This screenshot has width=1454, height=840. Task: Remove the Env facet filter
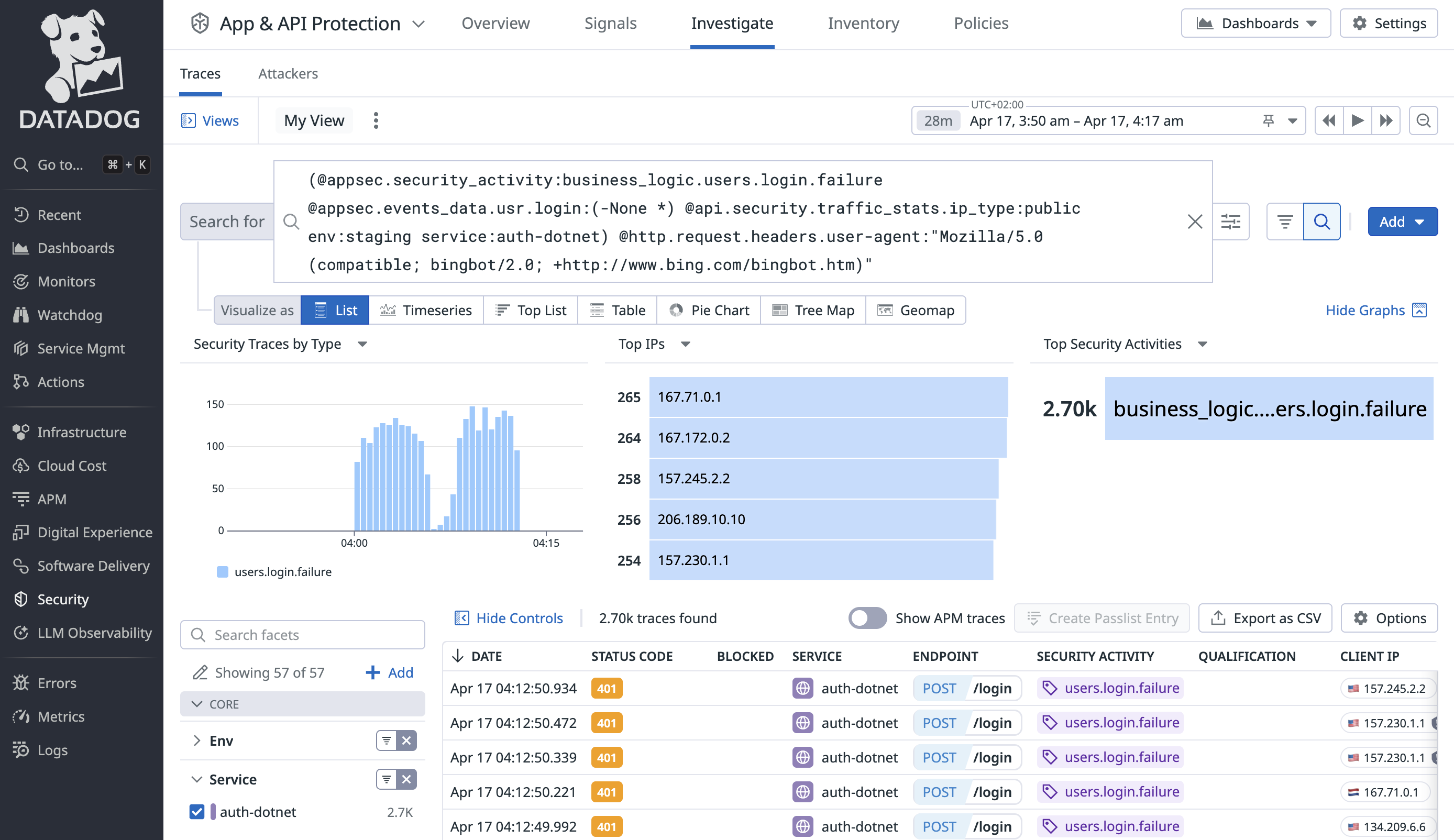(406, 740)
